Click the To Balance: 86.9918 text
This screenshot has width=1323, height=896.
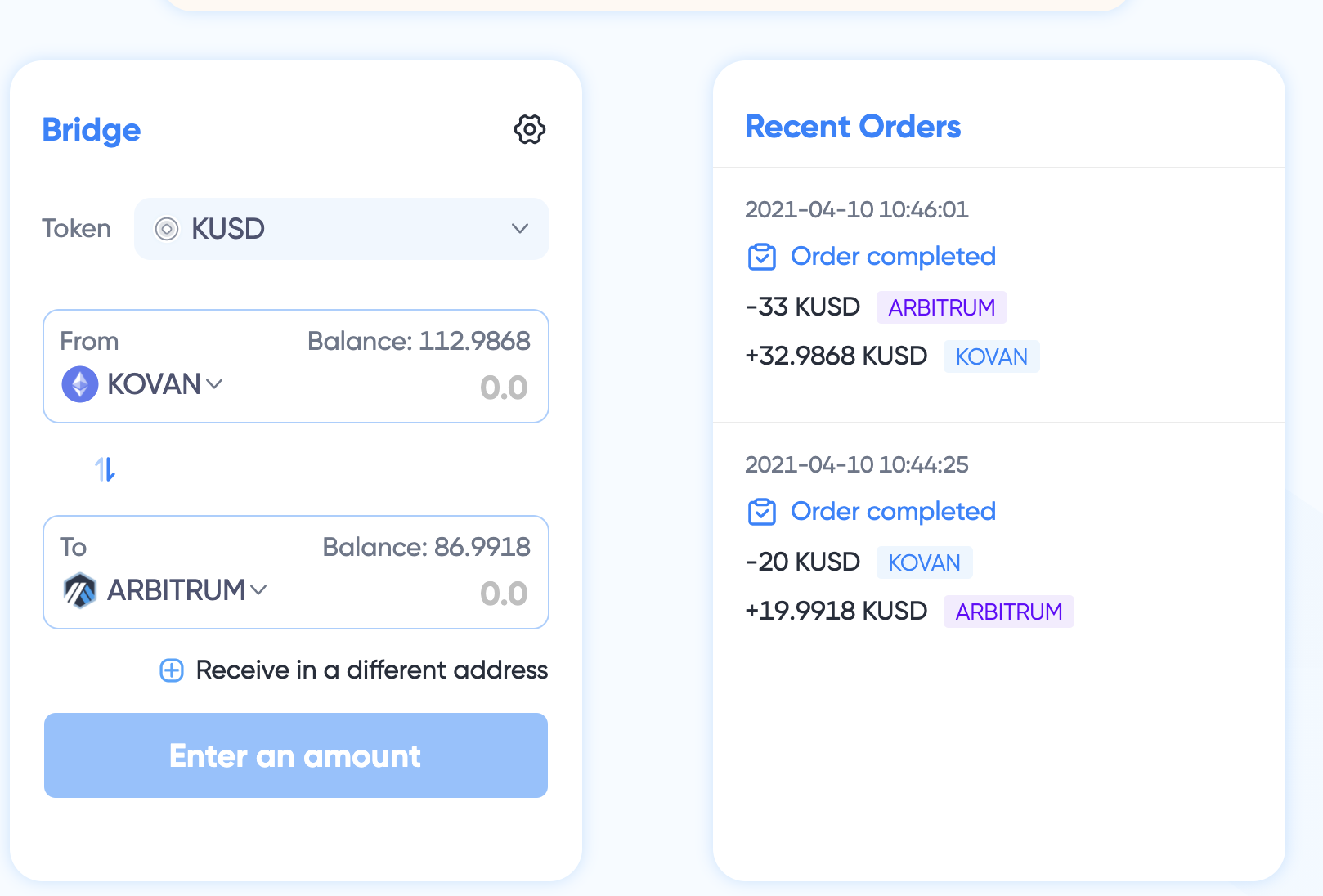pyautogui.click(x=426, y=547)
